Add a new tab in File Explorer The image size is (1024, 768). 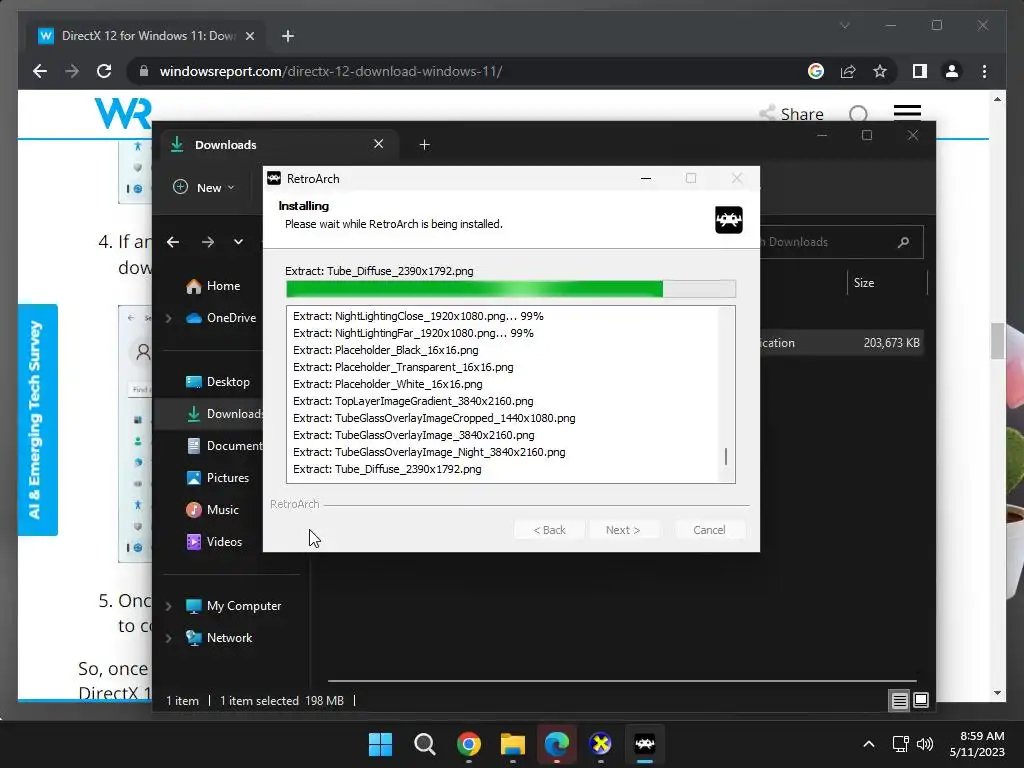coord(424,144)
